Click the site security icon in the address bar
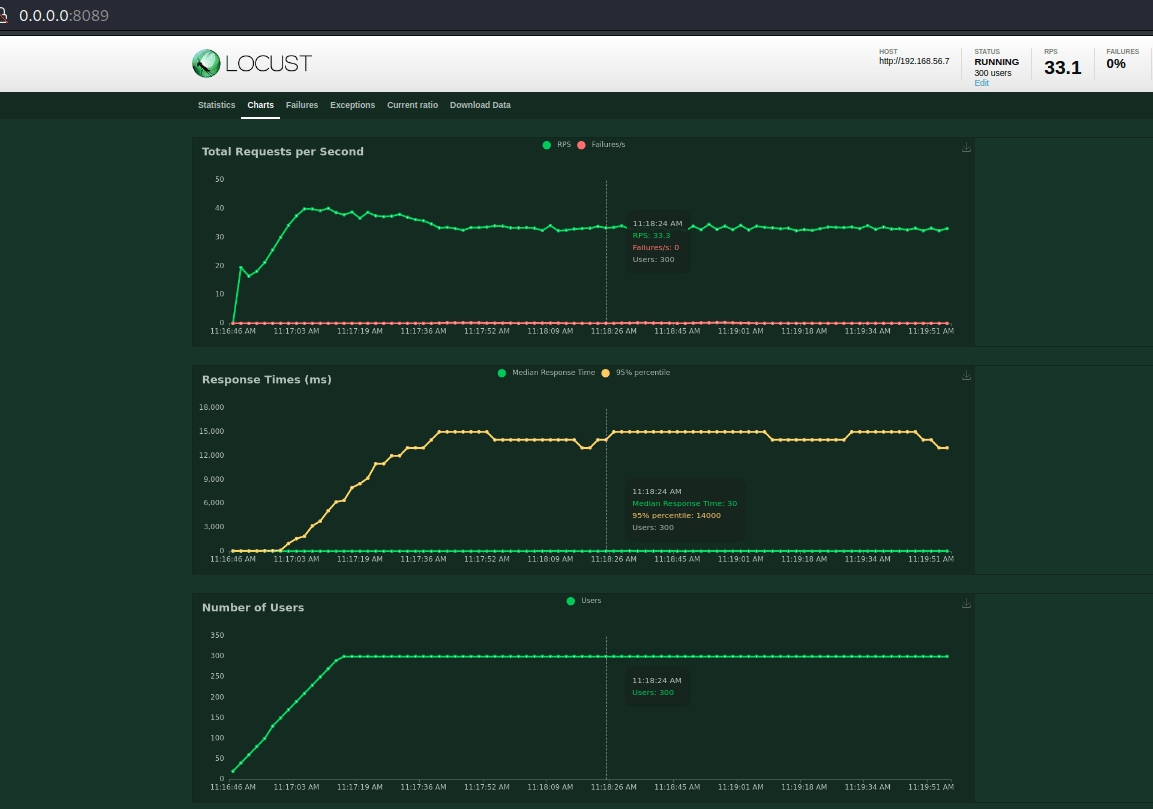 coord(5,16)
